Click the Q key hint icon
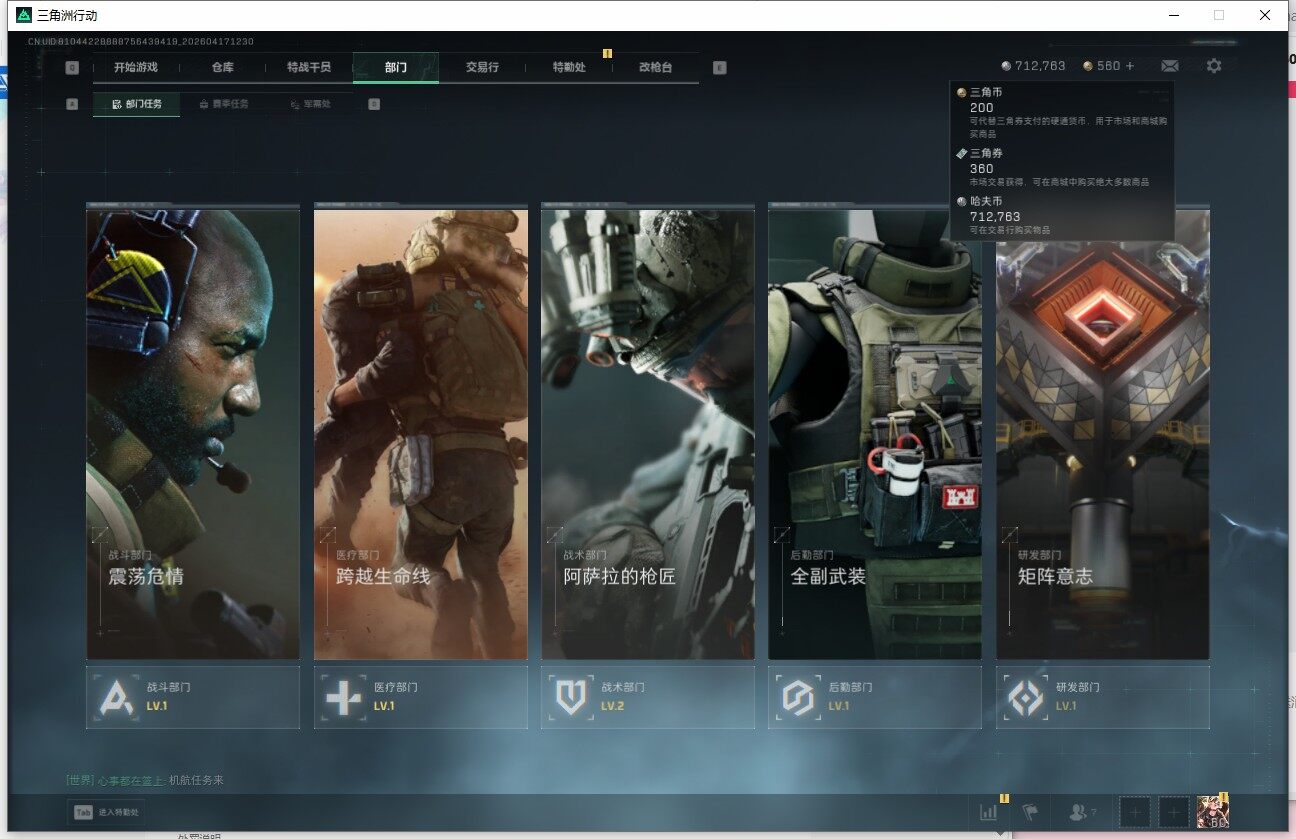1296x839 pixels. (72, 68)
